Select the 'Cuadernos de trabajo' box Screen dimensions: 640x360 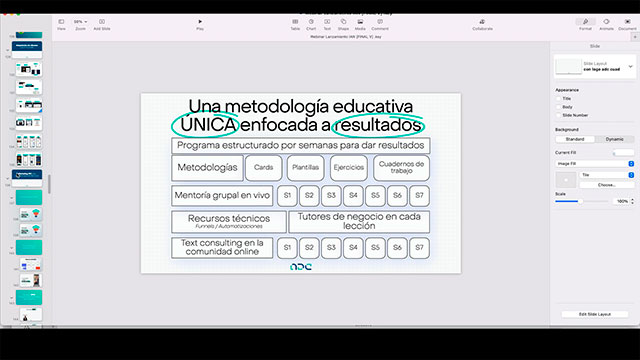[x=401, y=168]
